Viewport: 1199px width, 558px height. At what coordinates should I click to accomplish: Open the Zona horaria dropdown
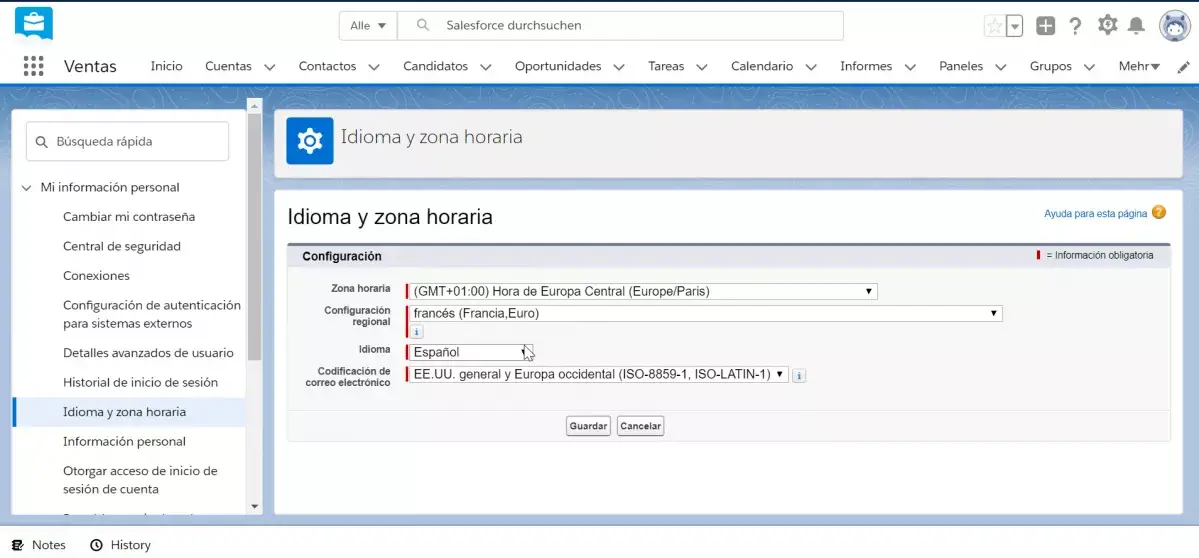(x=642, y=291)
